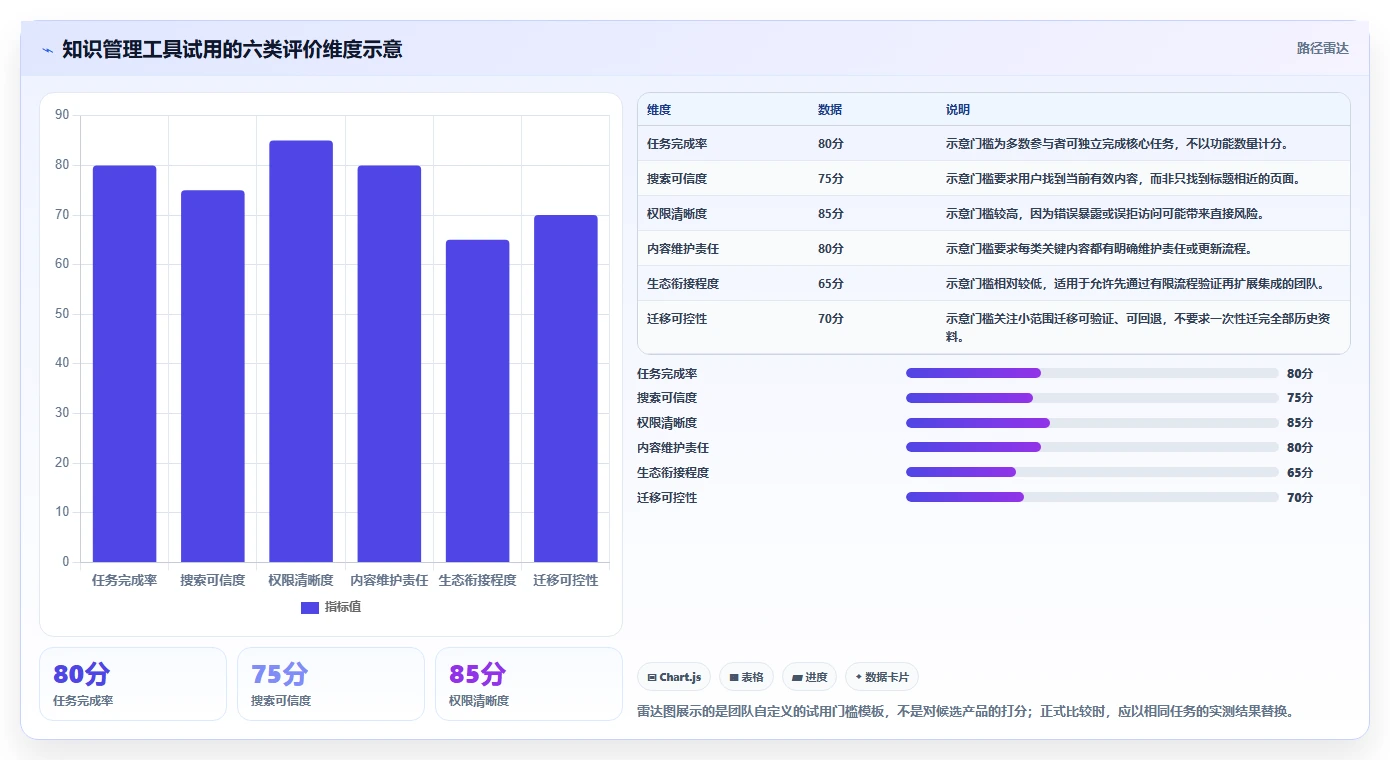Image resolution: width=1390 pixels, height=760 pixels.
Task: Open the 85分 权限清晰度 data card
Action: [x=529, y=684]
